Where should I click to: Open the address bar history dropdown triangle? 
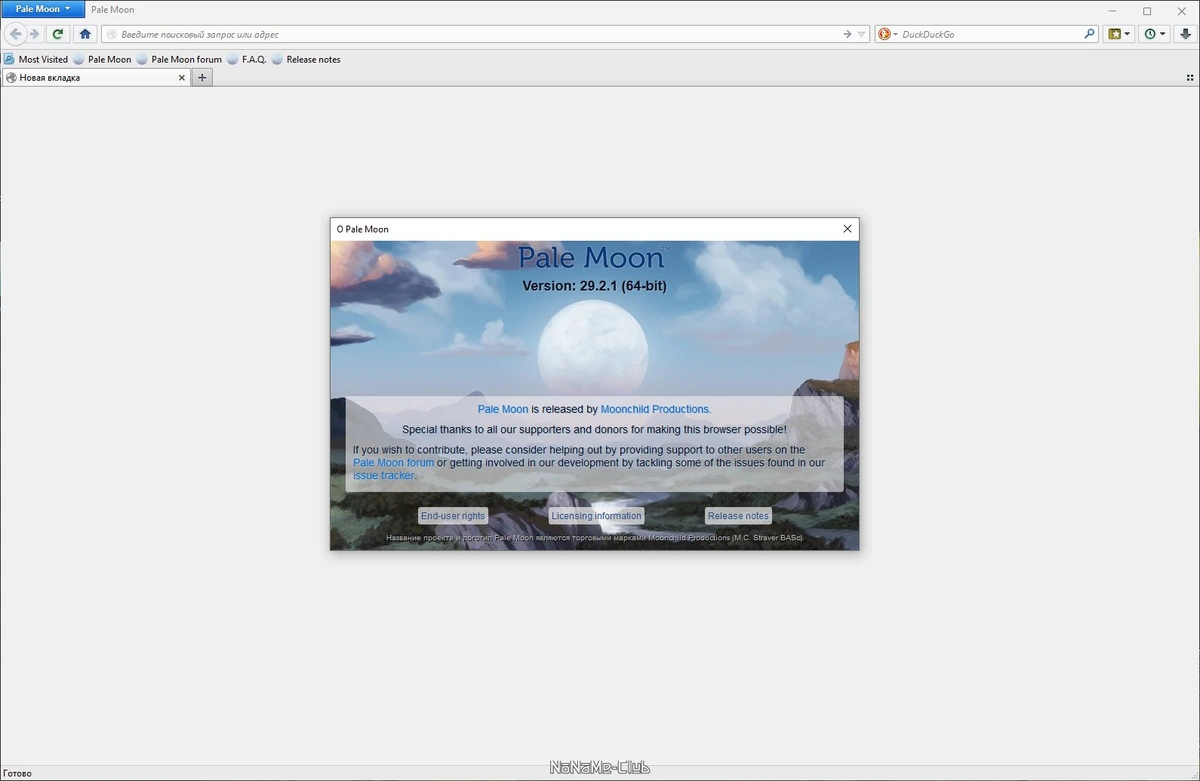[861, 34]
